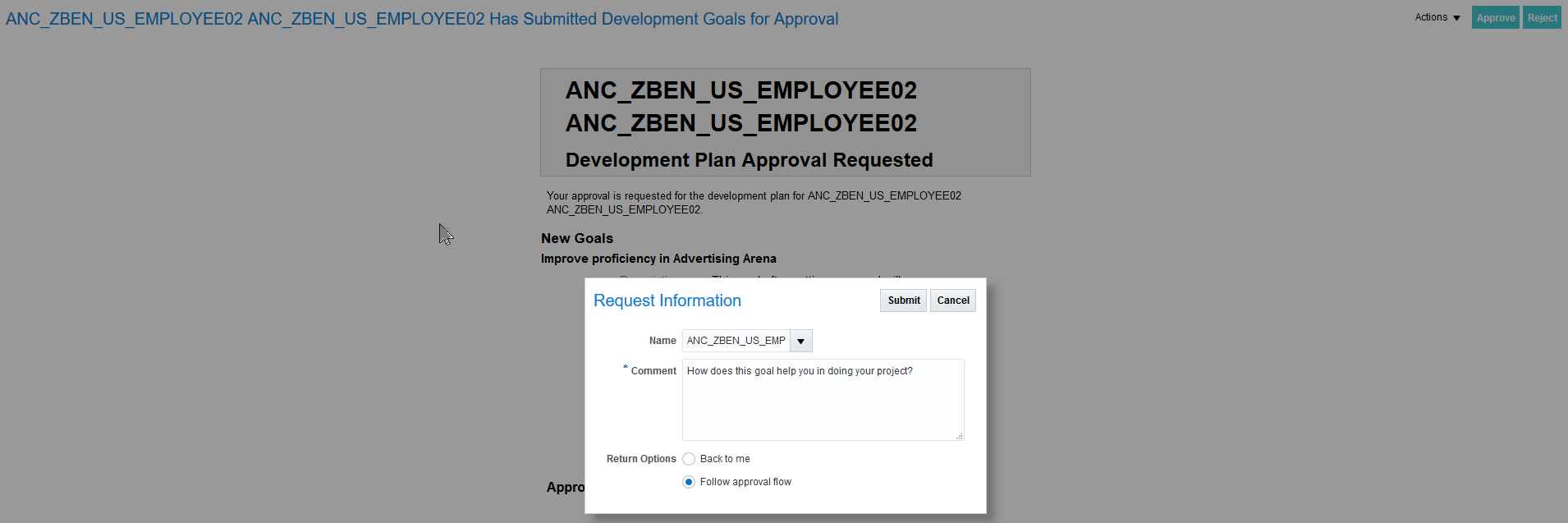The width and height of the screenshot is (1568, 523).
Task: Select the Back to me radio button
Action: [689, 459]
